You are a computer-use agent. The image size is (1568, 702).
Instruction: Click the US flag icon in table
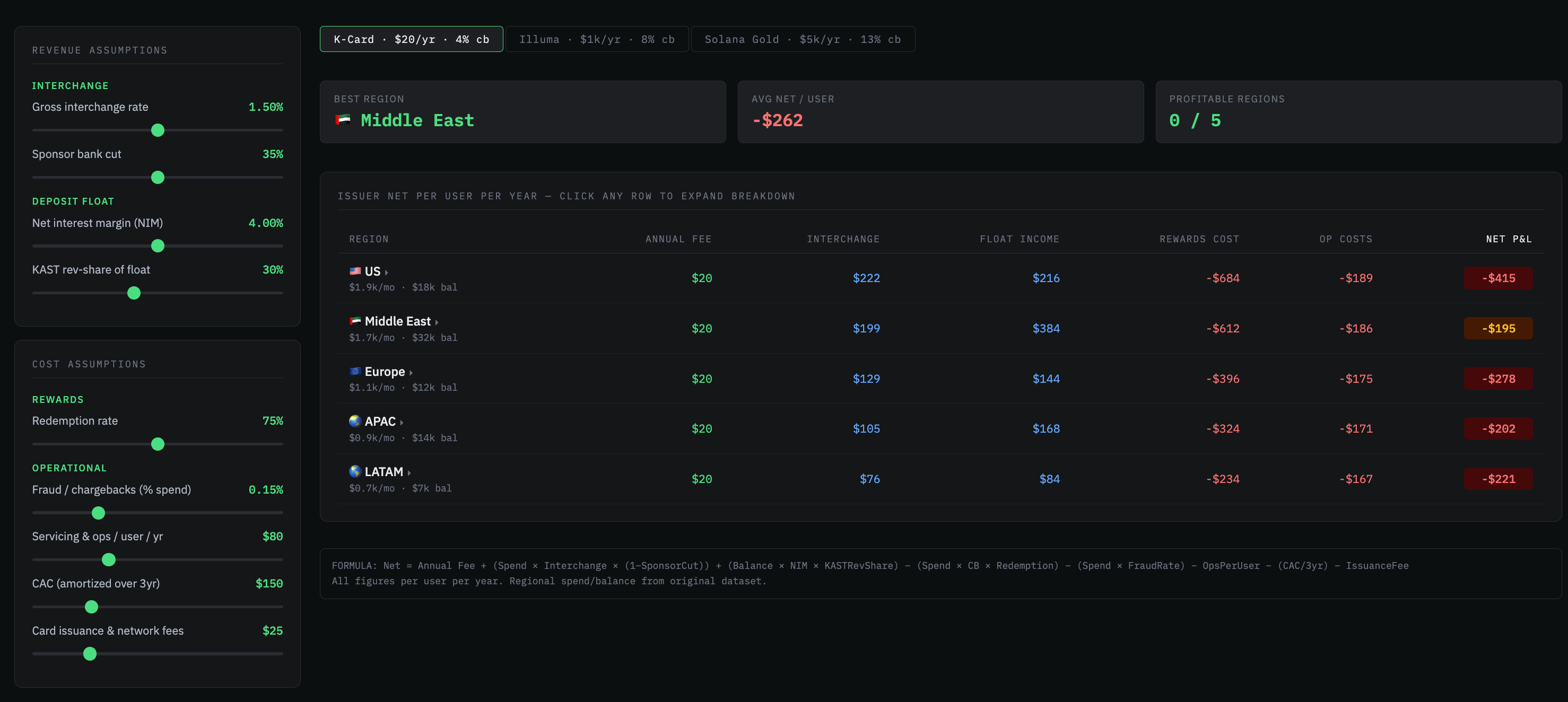tap(355, 271)
